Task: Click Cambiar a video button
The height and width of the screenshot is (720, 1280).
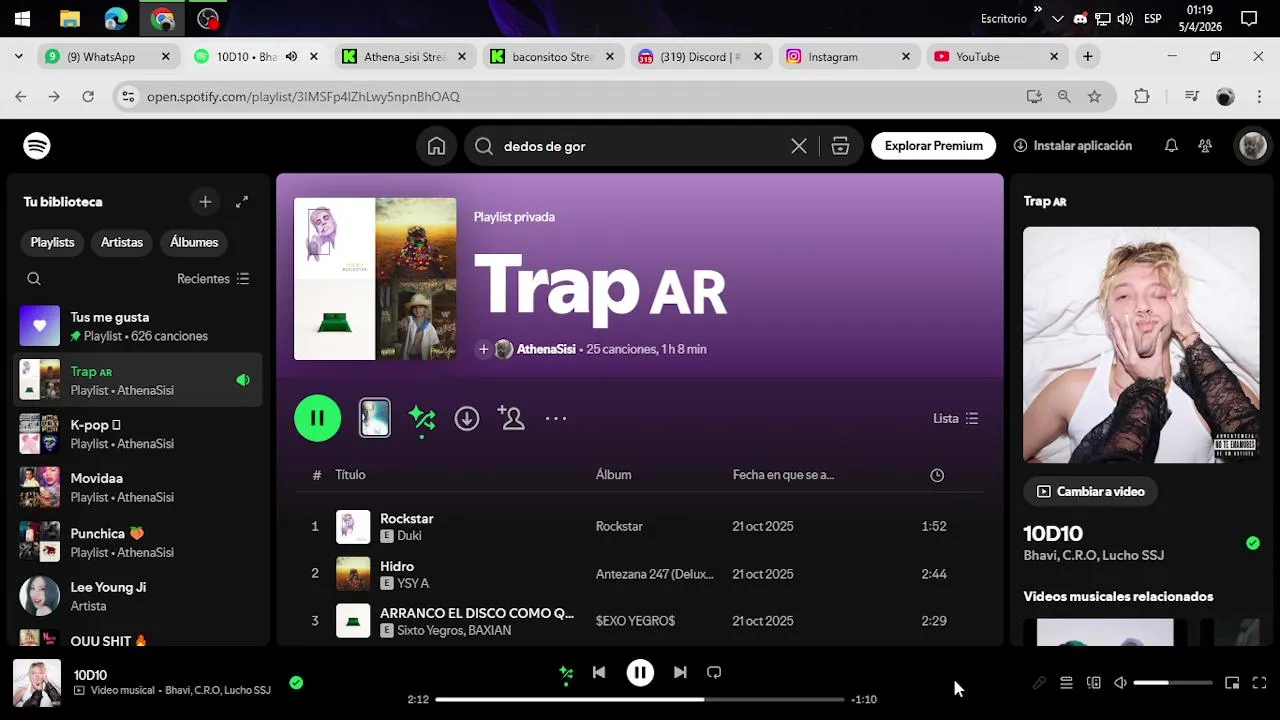Action: (1090, 491)
